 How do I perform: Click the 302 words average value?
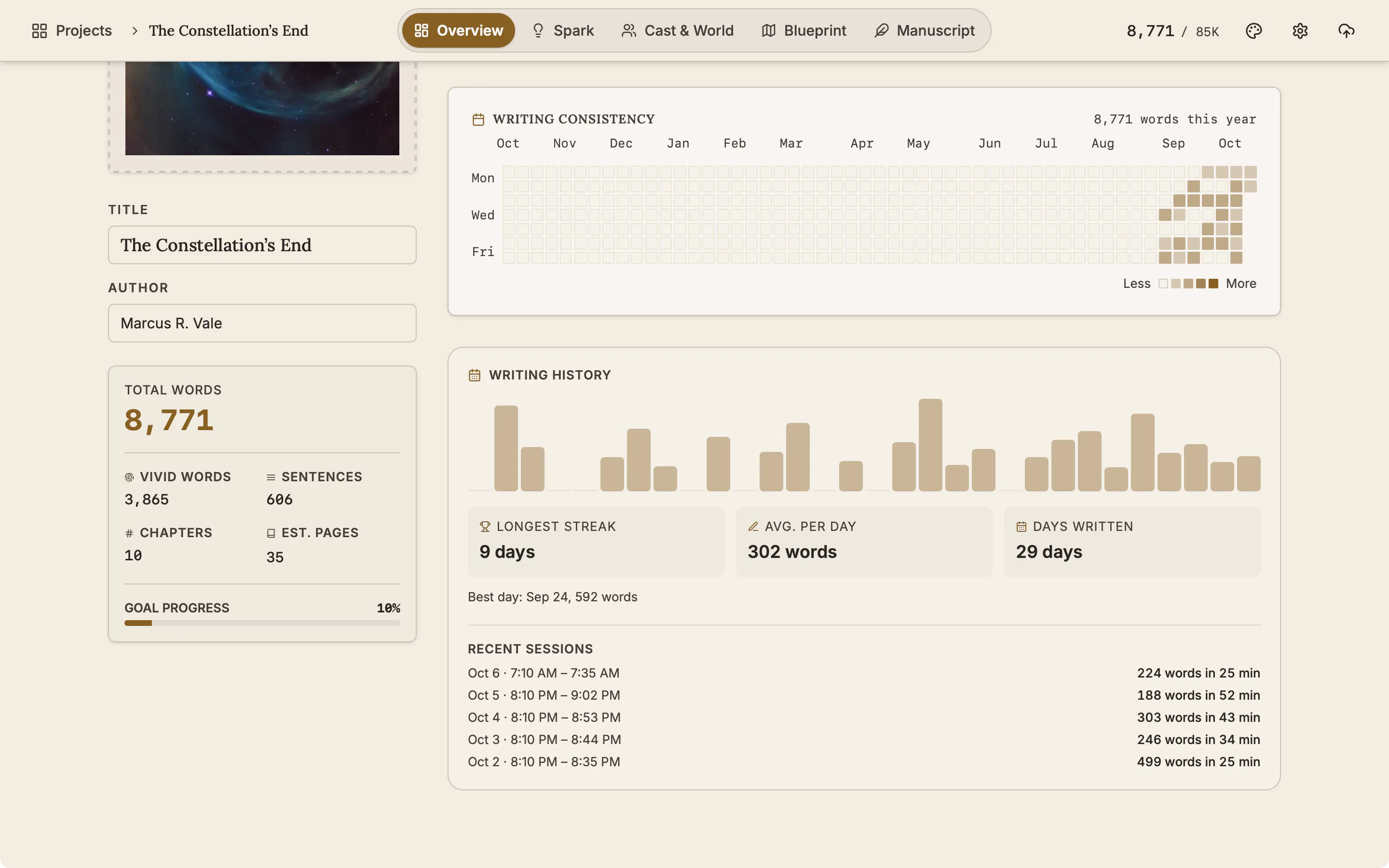pos(792,552)
